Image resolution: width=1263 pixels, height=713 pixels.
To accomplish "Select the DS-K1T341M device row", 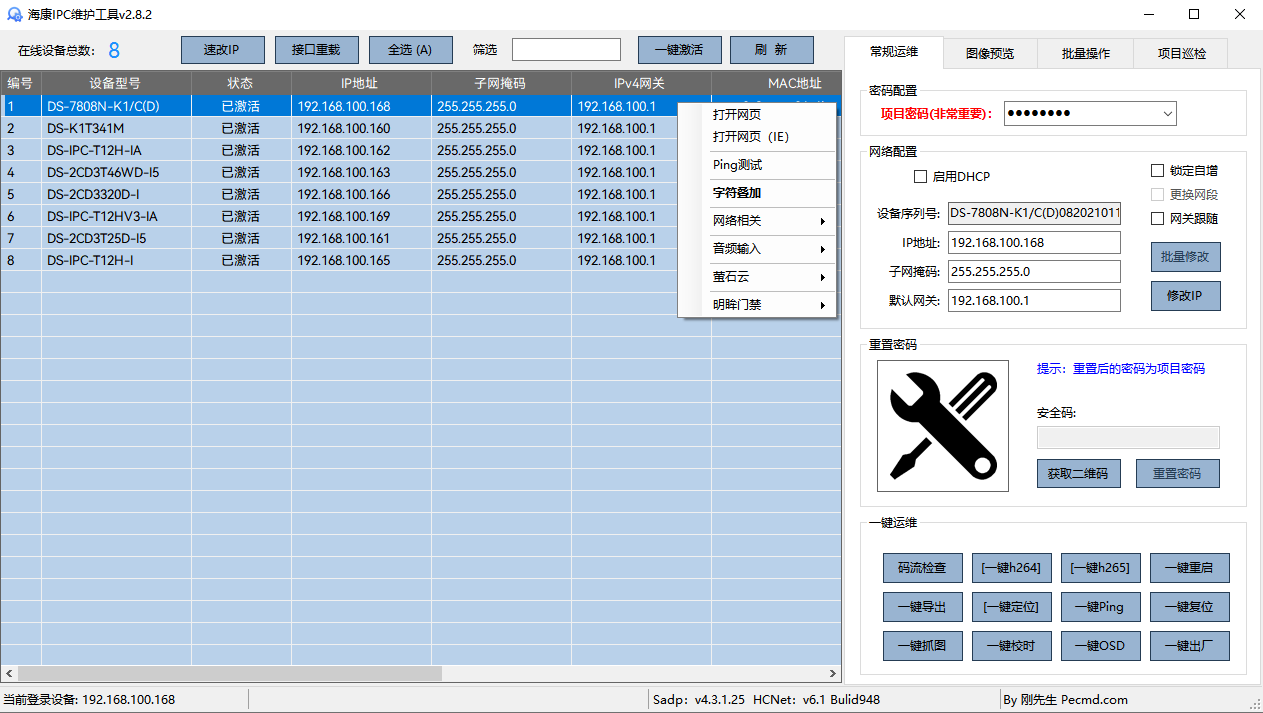I will [339, 128].
